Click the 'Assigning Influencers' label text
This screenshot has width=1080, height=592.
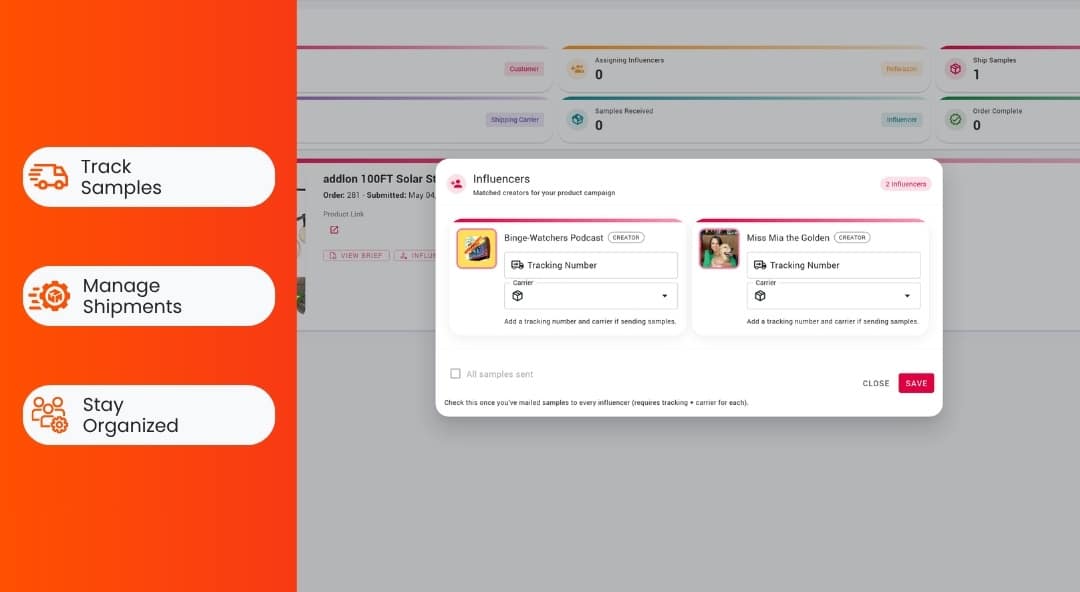pos(630,61)
